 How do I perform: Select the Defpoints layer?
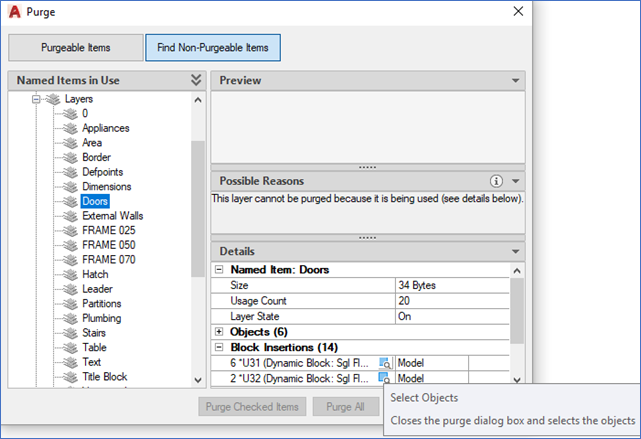coord(103,172)
